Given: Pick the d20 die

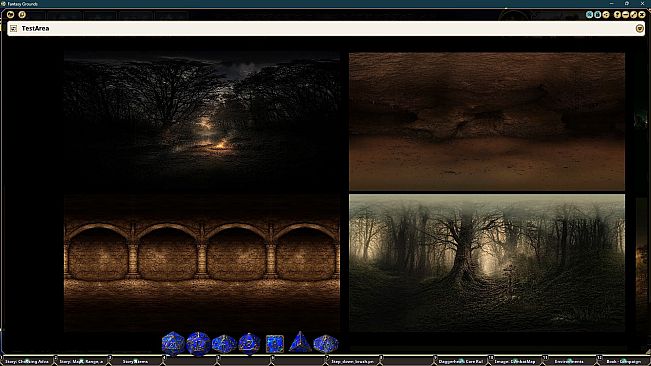Looking at the screenshot, I should pos(173,344).
